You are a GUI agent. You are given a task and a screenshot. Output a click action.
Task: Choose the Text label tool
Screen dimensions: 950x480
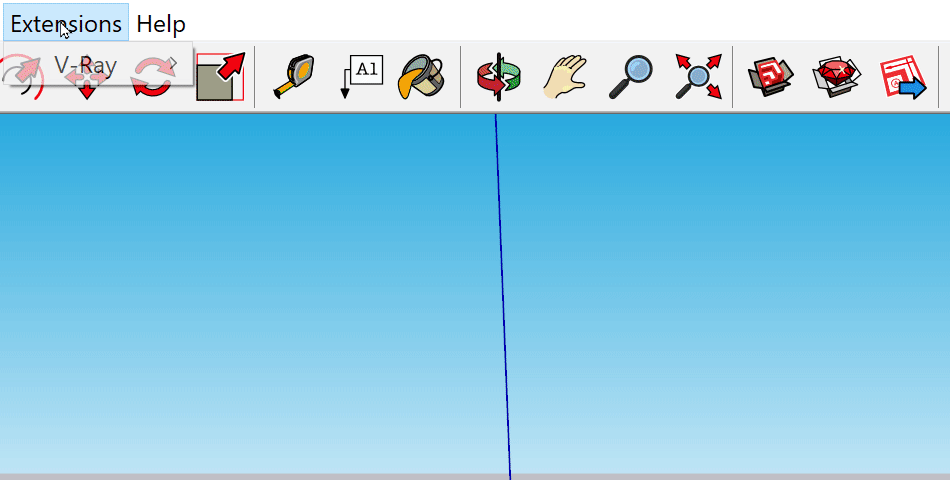[x=362, y=76]
